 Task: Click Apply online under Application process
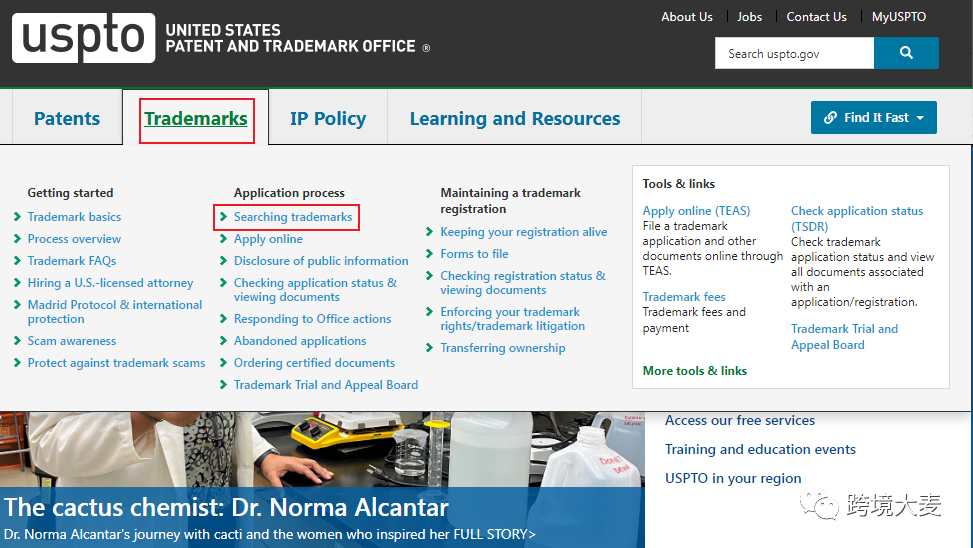click(x=268, y=239)
